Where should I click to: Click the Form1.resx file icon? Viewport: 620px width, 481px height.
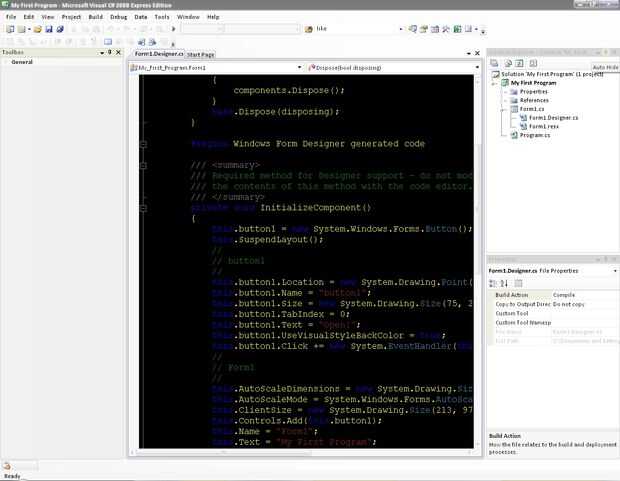(x=522, y=126)
